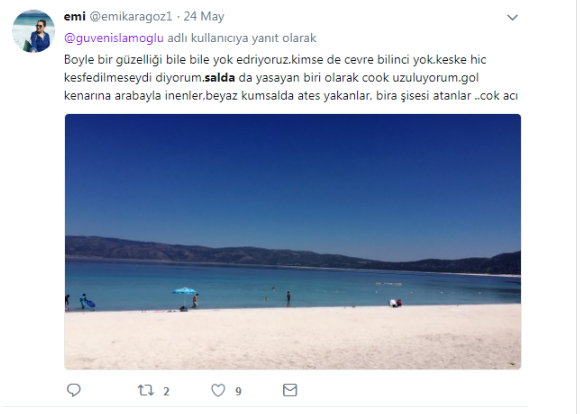
Task: Open the tweet permalink dated 24 May
Action: pos(204,16)
